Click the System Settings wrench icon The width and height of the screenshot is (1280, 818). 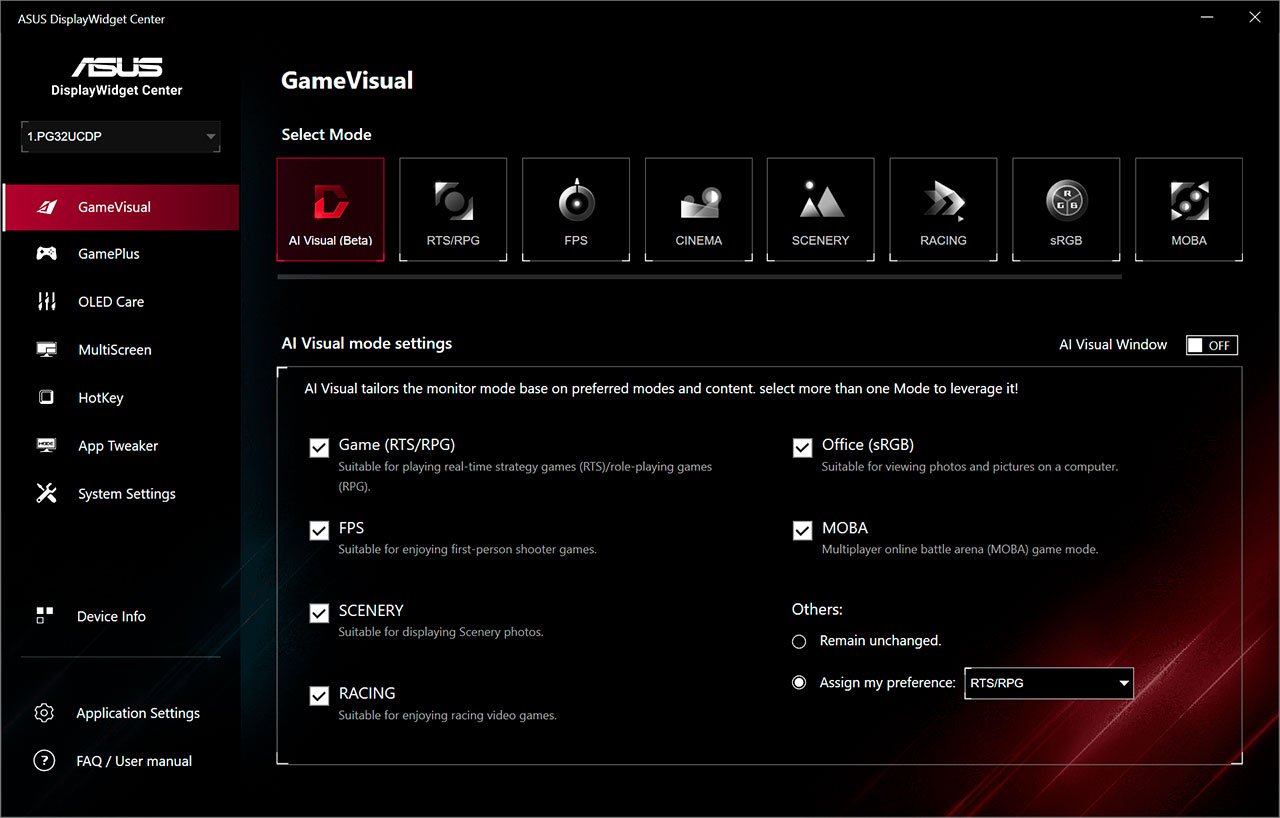point(46,494)
